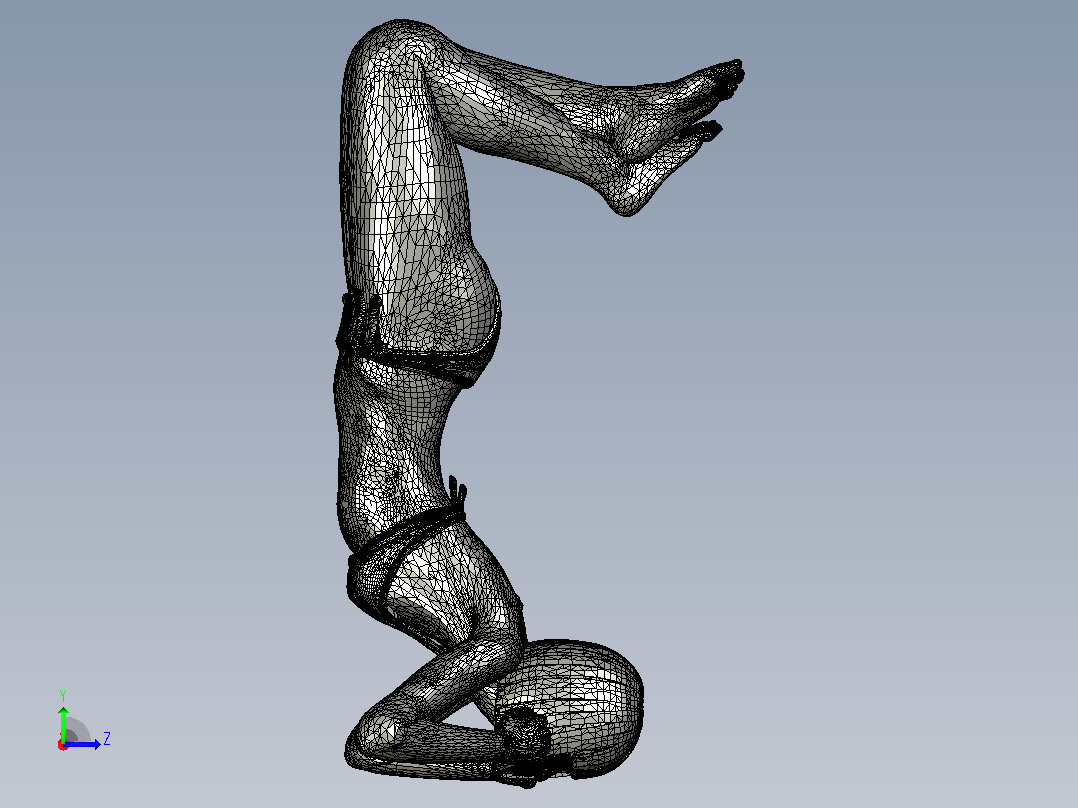Viewport: 1078px width, 808px height.
Task: Click the blue Z axis arrow on triad
Action: 83,745
